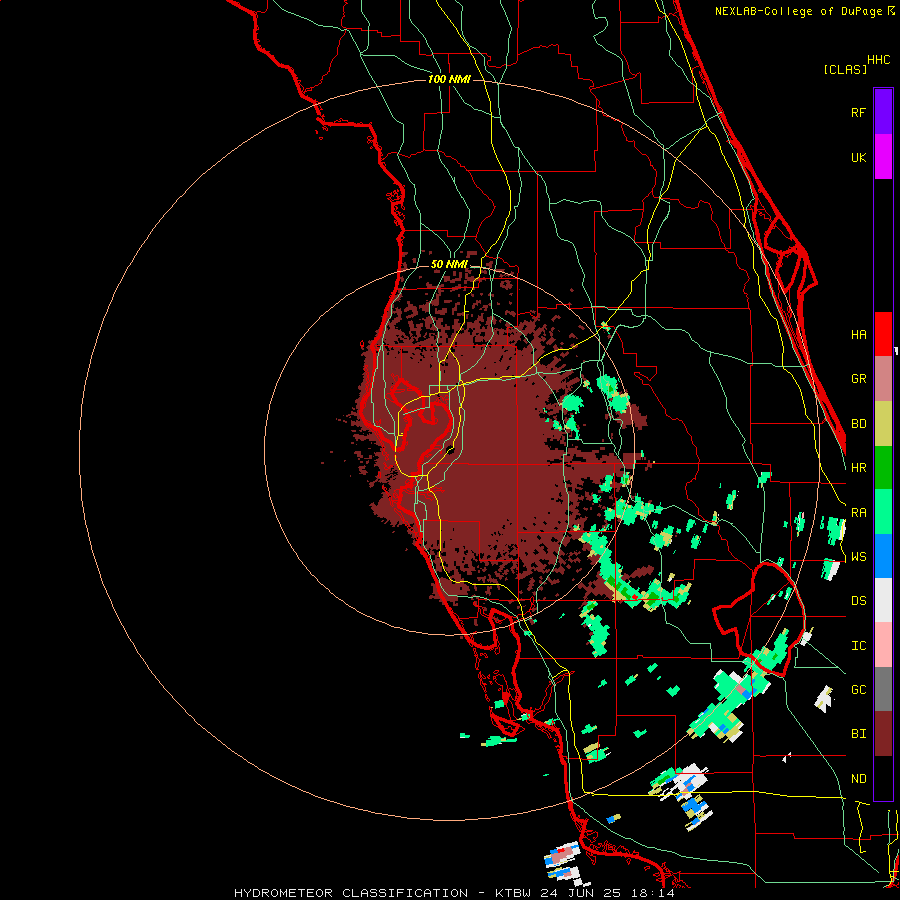This screenshot has height=900, width=900.
Task: Click the WS legend label
Action: pyautogui.click(x=858, y=557)
